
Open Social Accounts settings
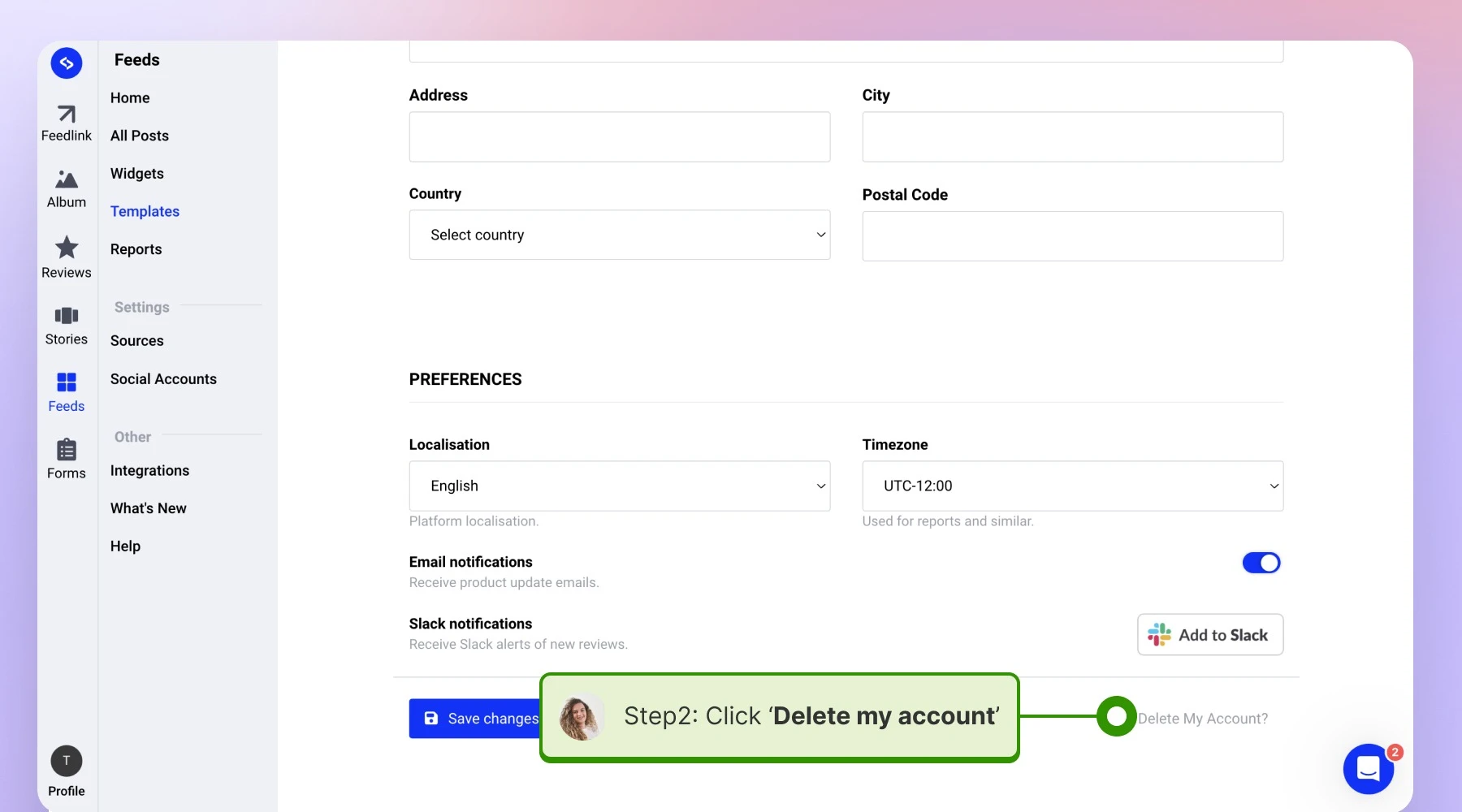coord(163,379)
